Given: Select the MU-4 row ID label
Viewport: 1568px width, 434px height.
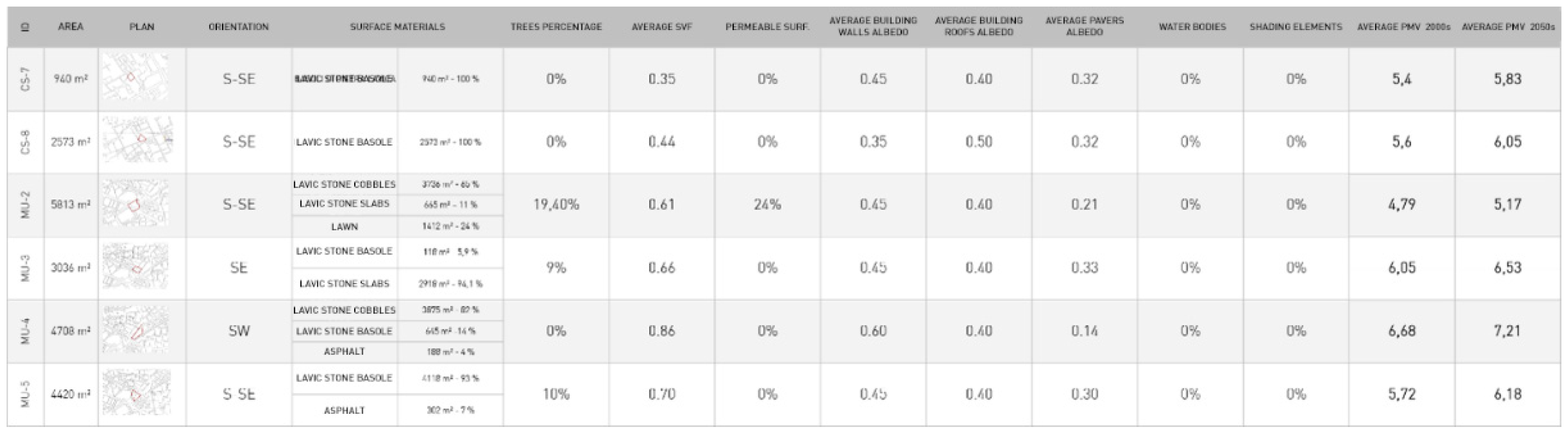Looking at the screenshot, I should point(25,331).
